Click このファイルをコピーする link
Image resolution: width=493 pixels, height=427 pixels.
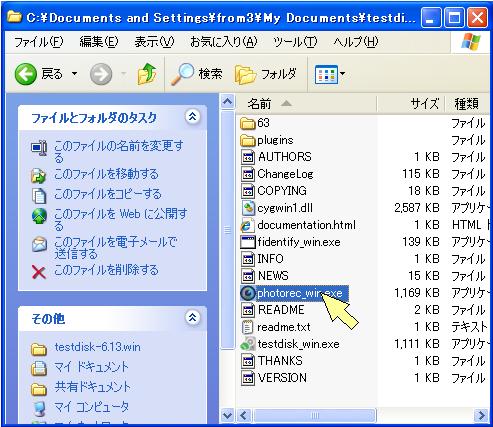108,194
